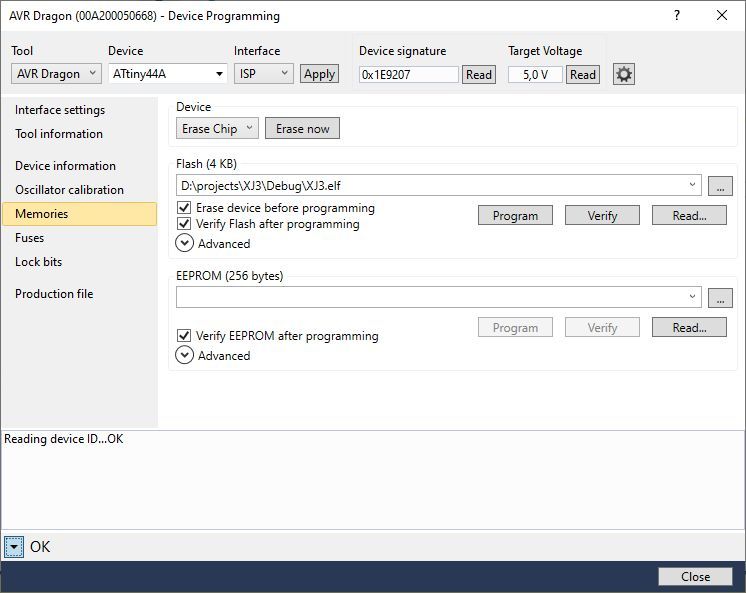Toggle Erase device before programming
Viewport: 746px width, 593px height.
pyautogui.click(x=184, y=208)
